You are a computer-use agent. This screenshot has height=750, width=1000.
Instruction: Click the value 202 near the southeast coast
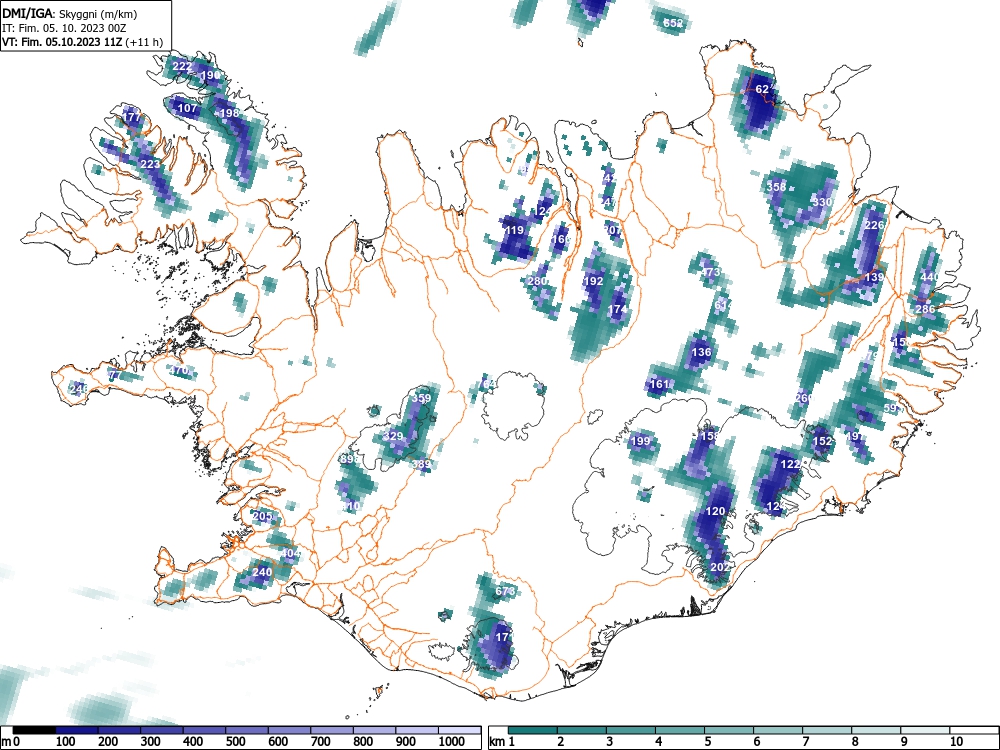pos(719,567)
